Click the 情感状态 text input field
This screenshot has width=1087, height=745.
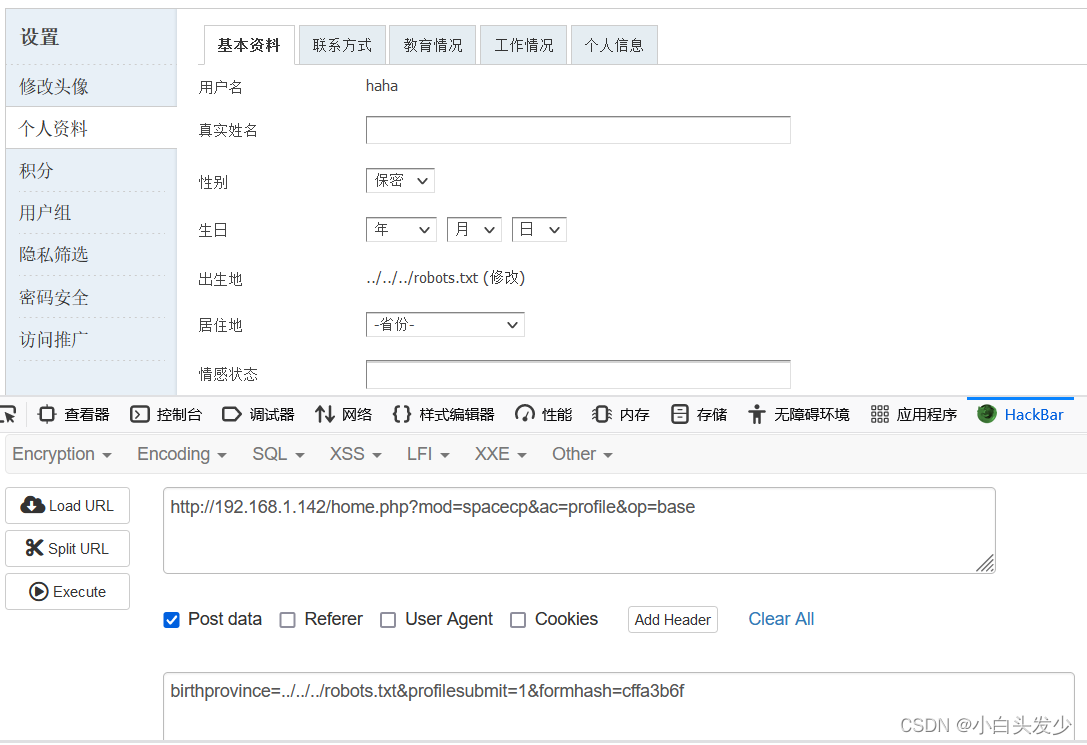tap(578, 374)
